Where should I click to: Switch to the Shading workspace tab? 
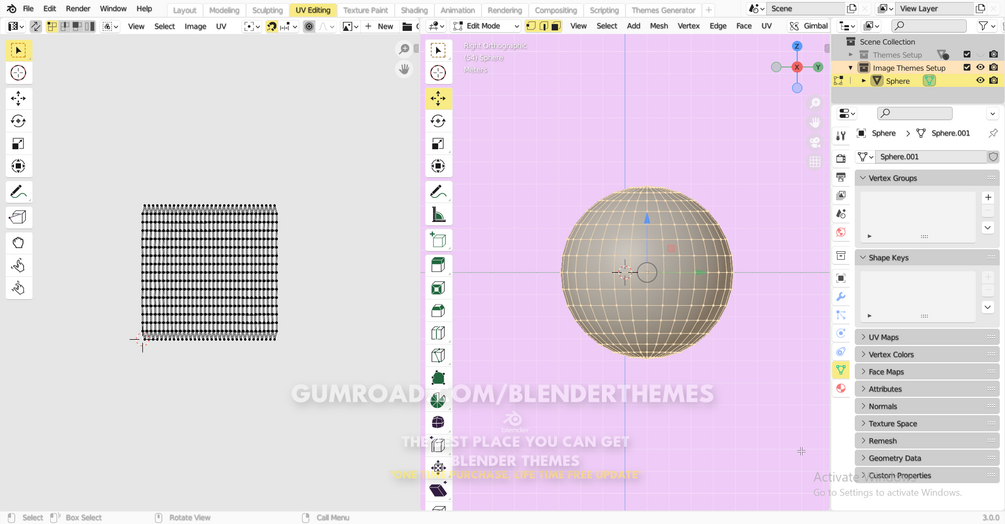(x=414, y=10)
